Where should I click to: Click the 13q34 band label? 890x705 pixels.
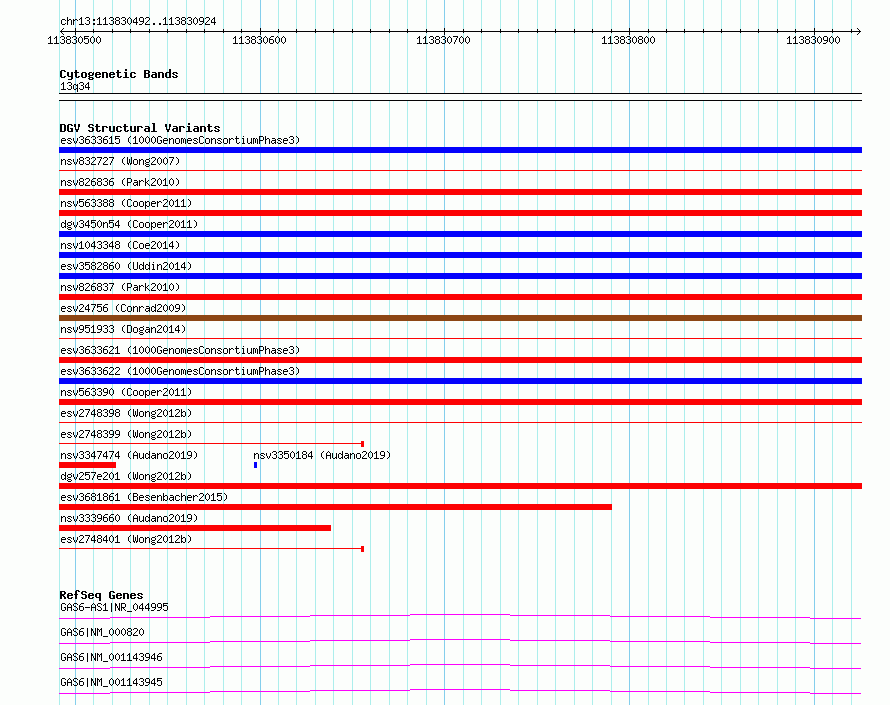coord(75,86)
